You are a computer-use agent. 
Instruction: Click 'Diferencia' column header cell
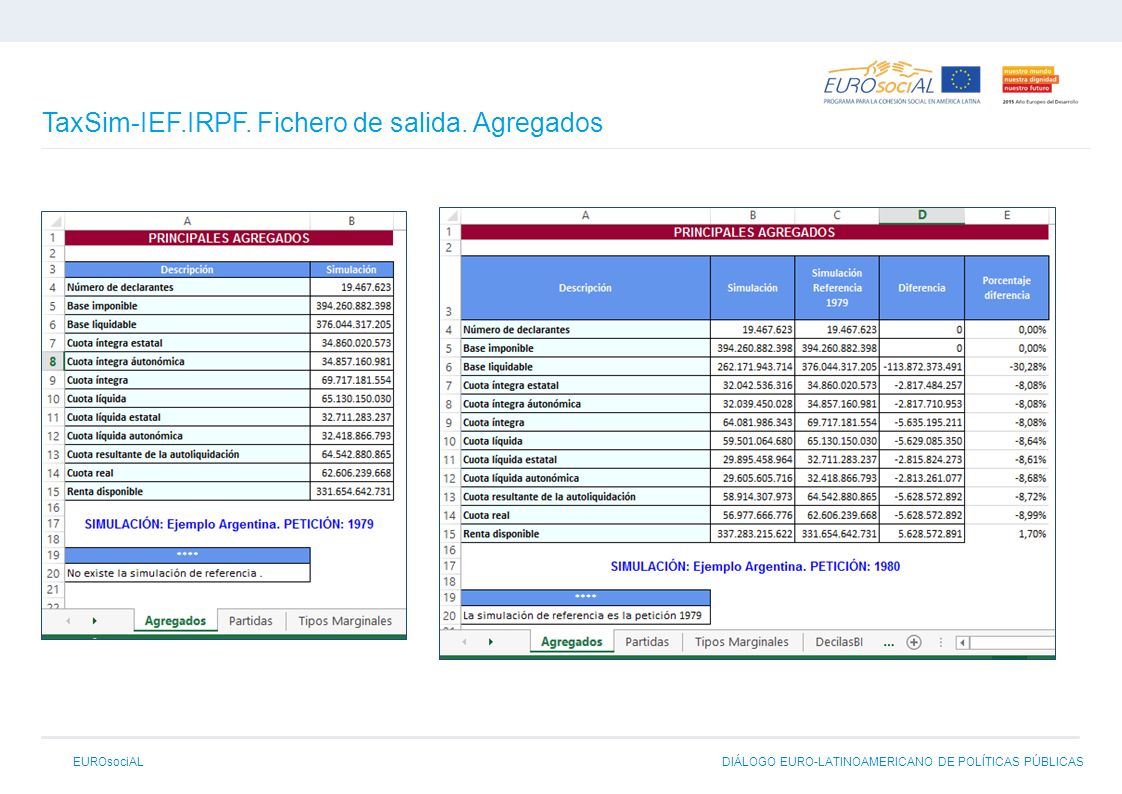click(x=922, y=288)
